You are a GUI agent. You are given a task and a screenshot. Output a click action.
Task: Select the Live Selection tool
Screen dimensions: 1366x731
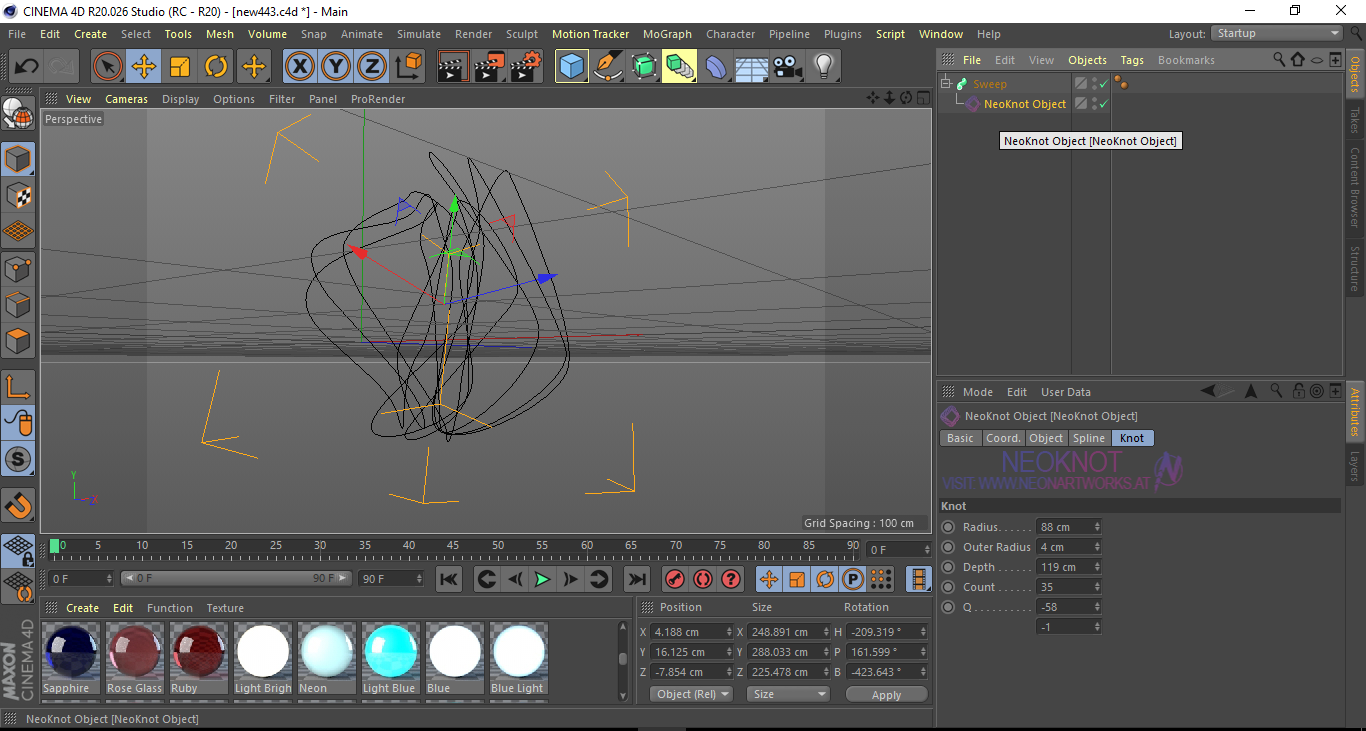point(108,67)
